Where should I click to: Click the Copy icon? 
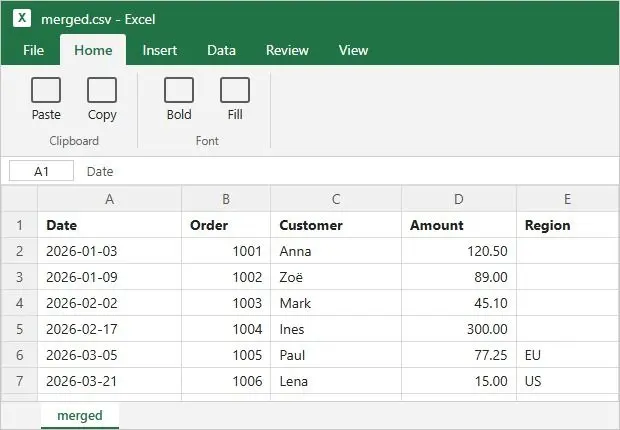click(x=102, y=90)
